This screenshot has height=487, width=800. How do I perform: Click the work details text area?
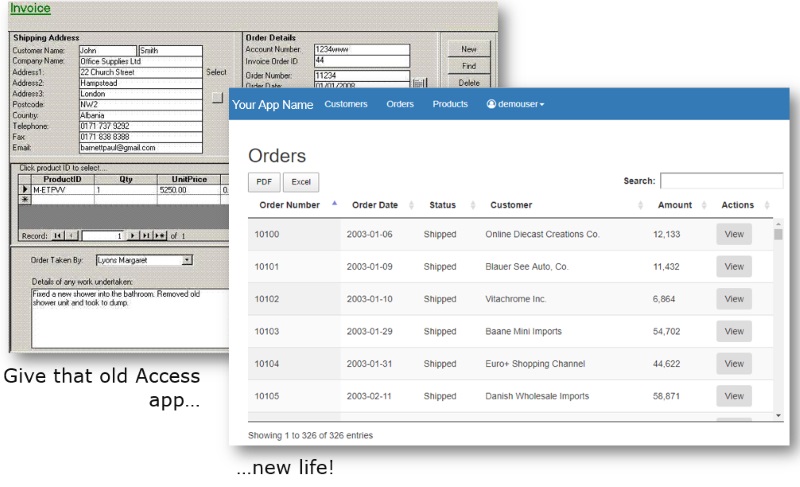pos(131,318)
